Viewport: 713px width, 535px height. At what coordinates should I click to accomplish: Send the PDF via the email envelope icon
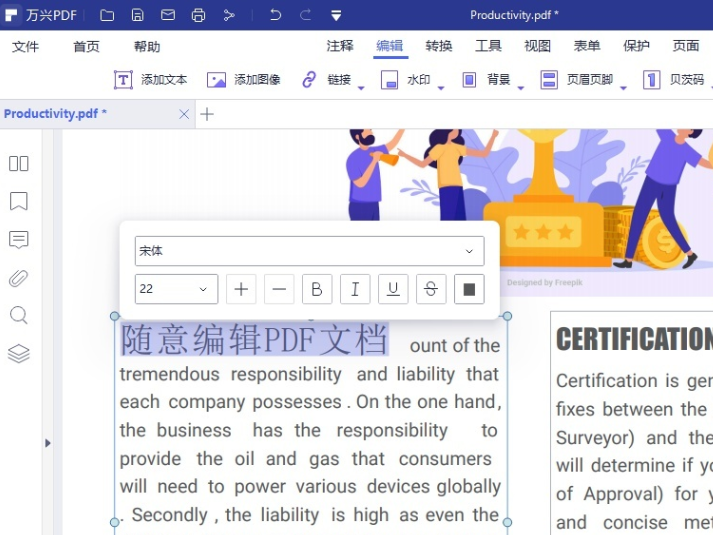(x=168, y=15)
